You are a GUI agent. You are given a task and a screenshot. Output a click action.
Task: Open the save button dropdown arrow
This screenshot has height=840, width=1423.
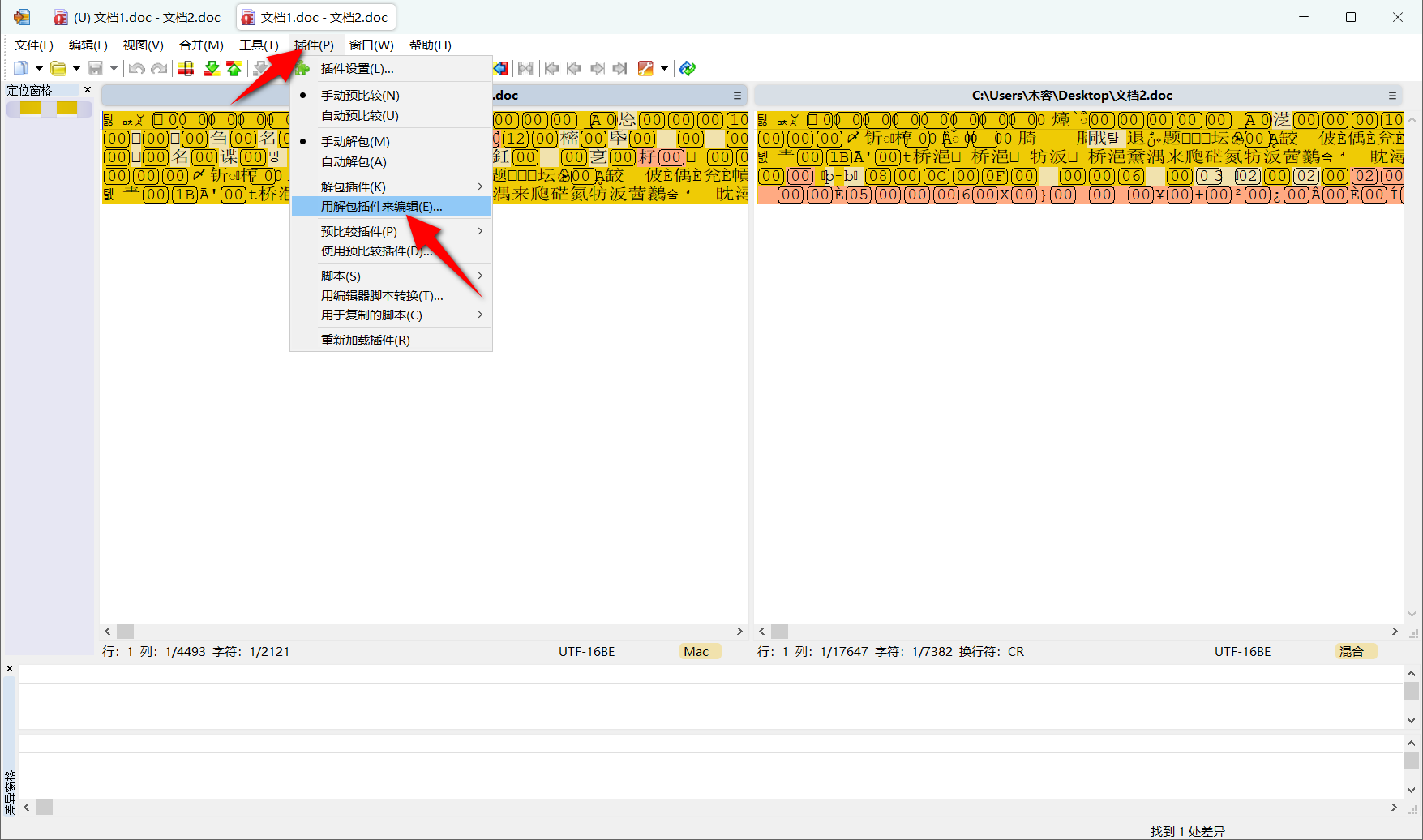114,68
